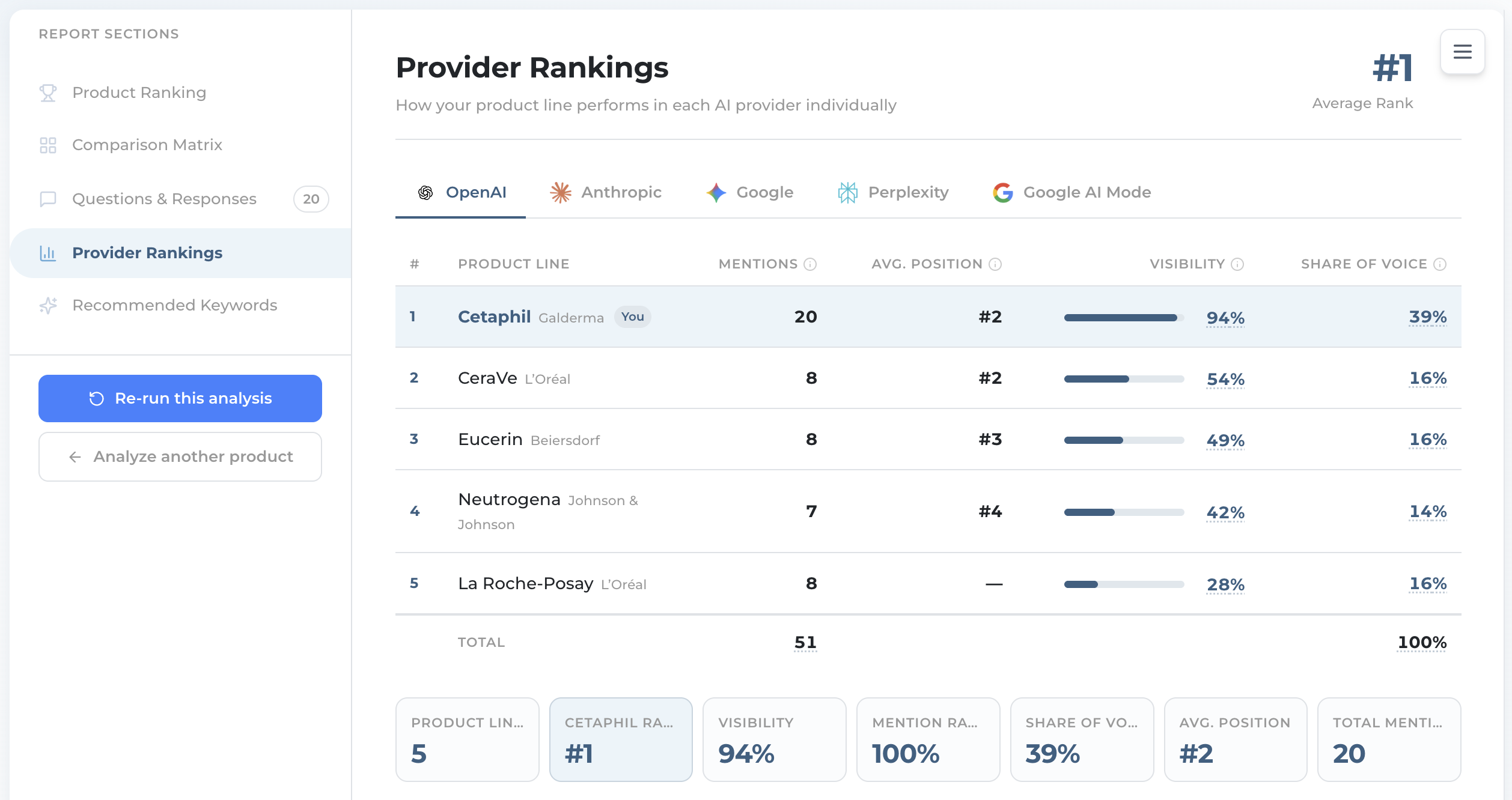This screenshot has width=1512, height=800.
Task: Click Cetaphil's 94% visibility bar
Action: [x=1123, y=318]
